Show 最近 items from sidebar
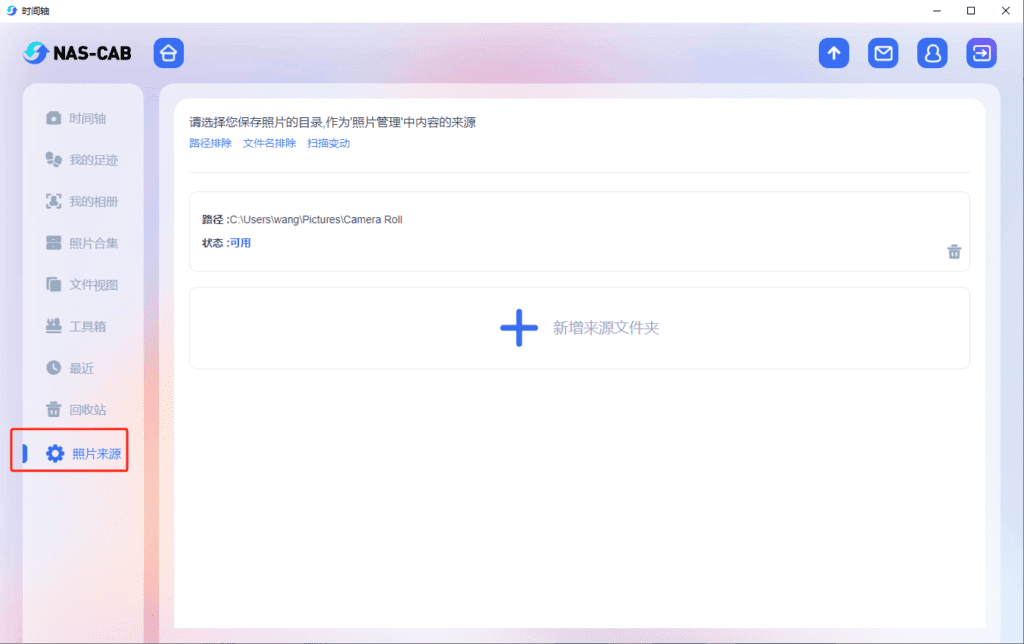1024x644 pixels. tap(70, 368)
